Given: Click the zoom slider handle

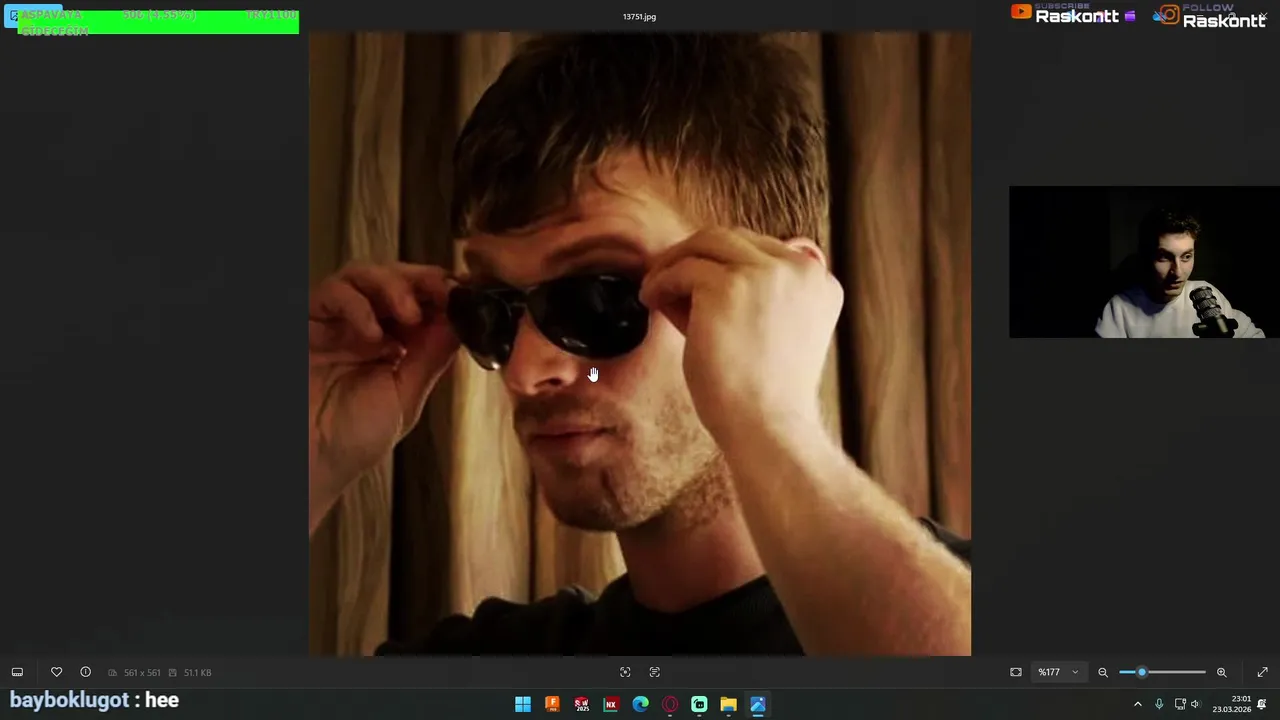Looking at the screenshot, I should (x=1142, y=672).
